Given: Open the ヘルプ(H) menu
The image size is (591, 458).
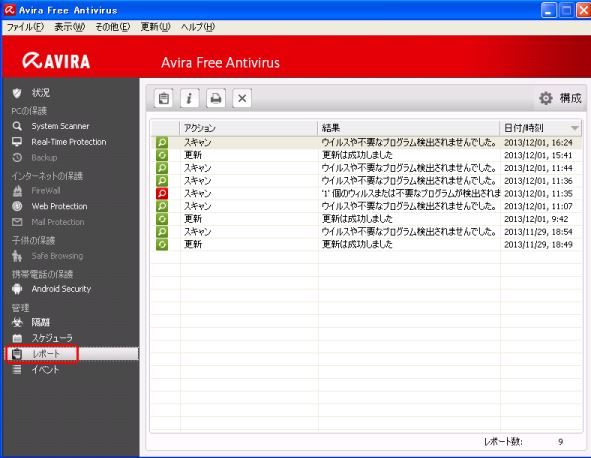Looking at the screenshot, I should tap(198, 27).
